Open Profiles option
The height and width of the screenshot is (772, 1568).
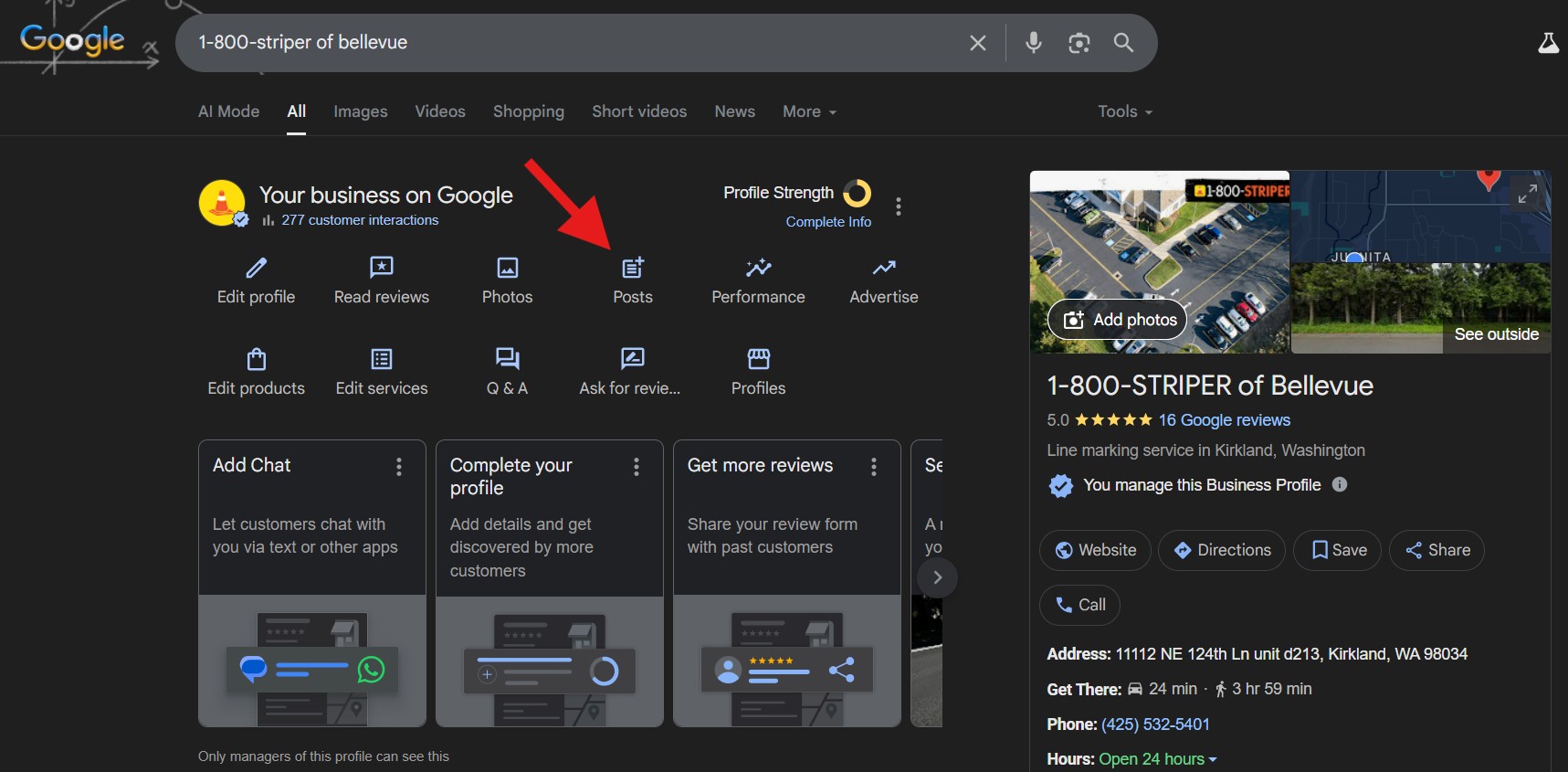[758, 372]
